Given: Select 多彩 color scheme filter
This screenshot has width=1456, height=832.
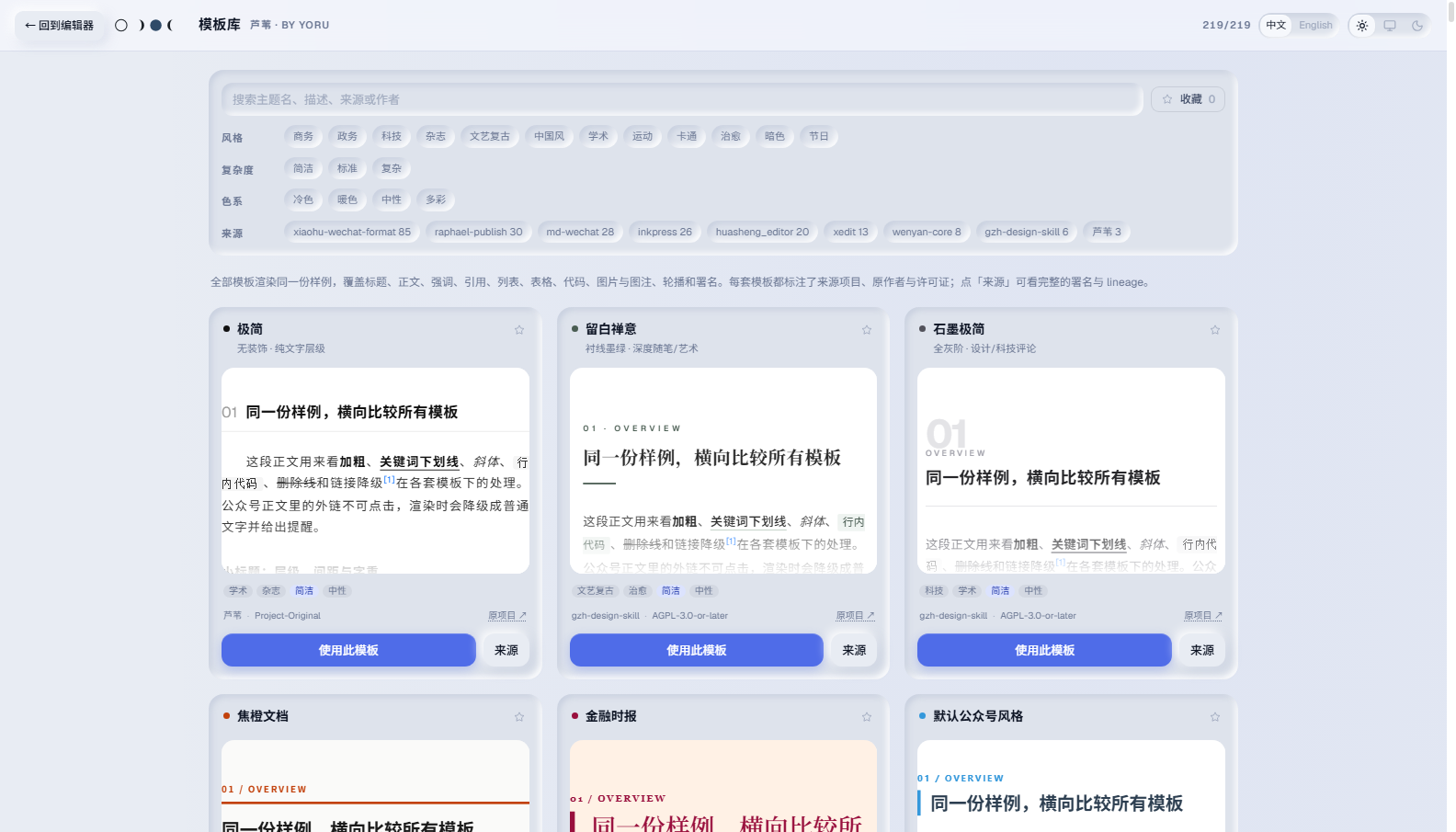Looking at the screenshot, I should point(436,199).
